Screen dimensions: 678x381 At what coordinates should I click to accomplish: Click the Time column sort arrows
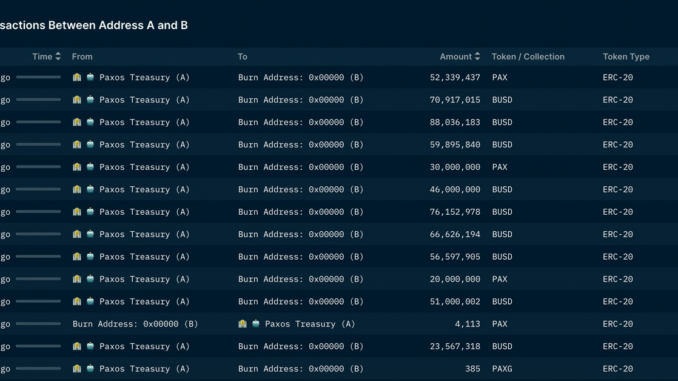(x=58, y=57)
